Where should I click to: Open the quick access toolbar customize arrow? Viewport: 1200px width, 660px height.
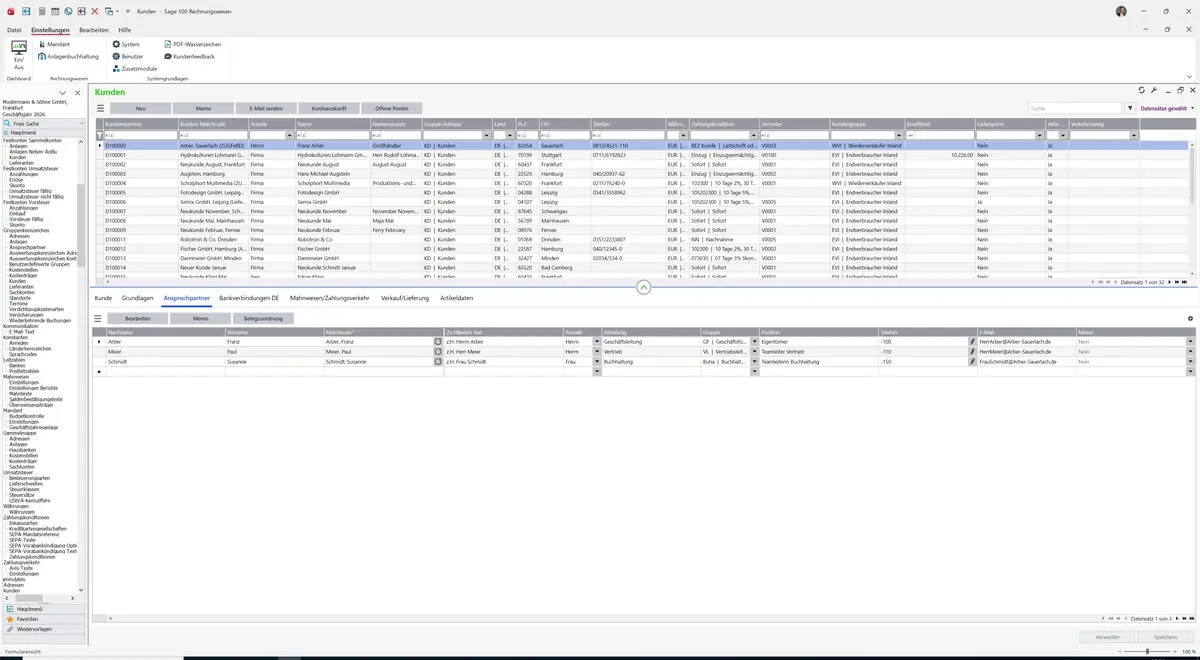(126, 11)
